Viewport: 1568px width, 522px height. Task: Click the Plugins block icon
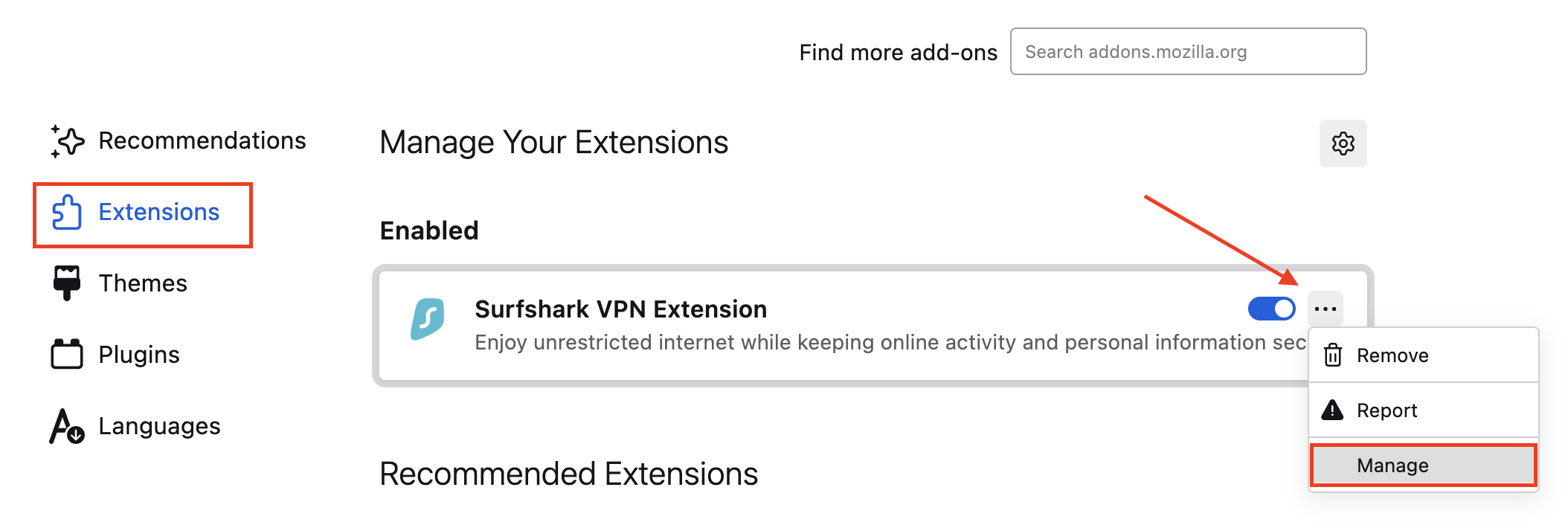(67, 354)
